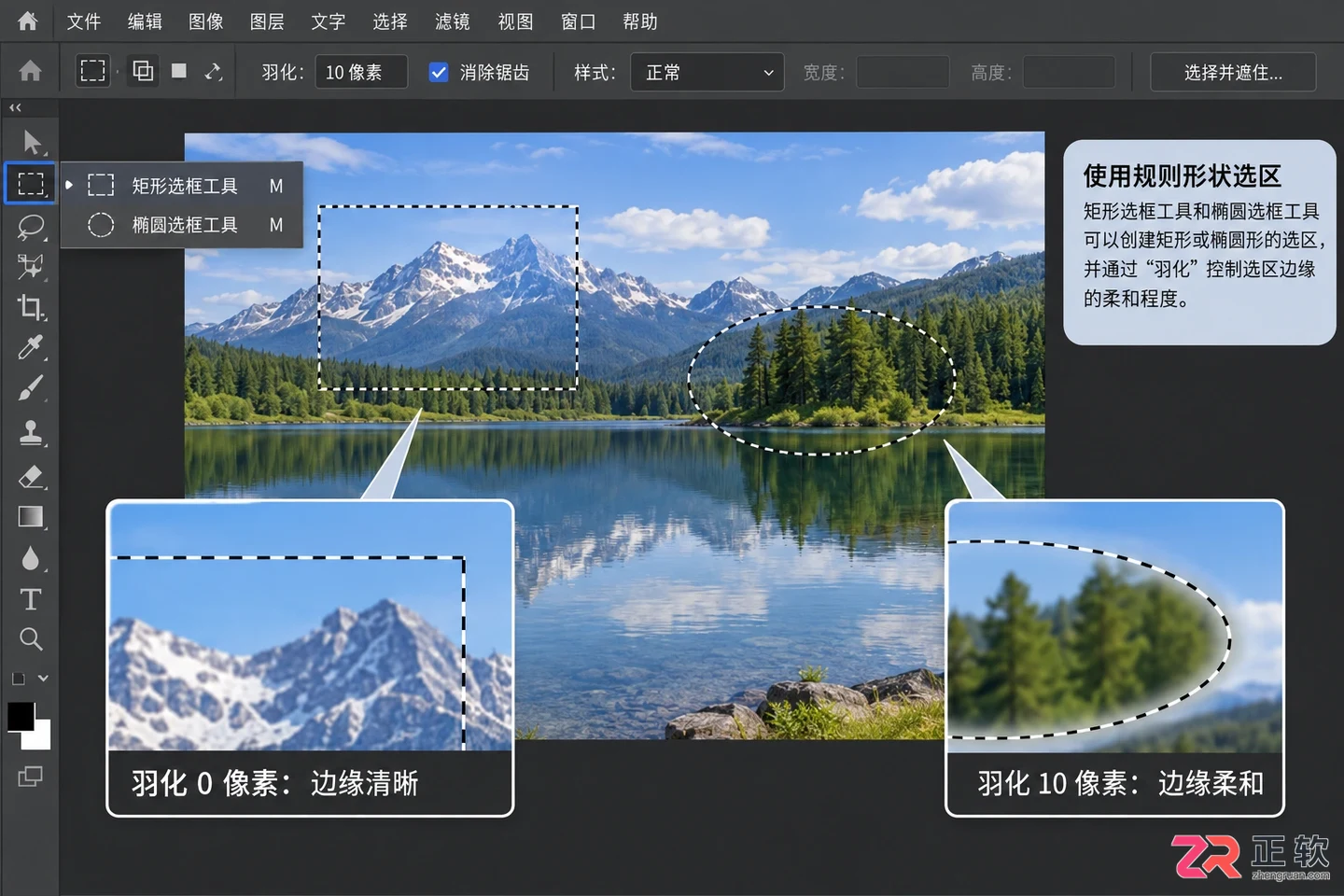
Task: Toggle the 消除锯齿 checkbox
Action: (x=439, y=72)
